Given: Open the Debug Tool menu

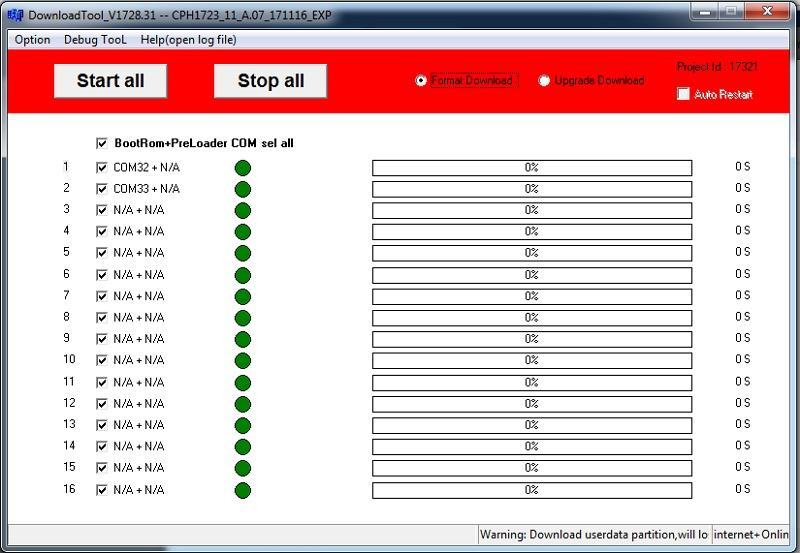Looking at the screenshot, I should click(95, 40).
